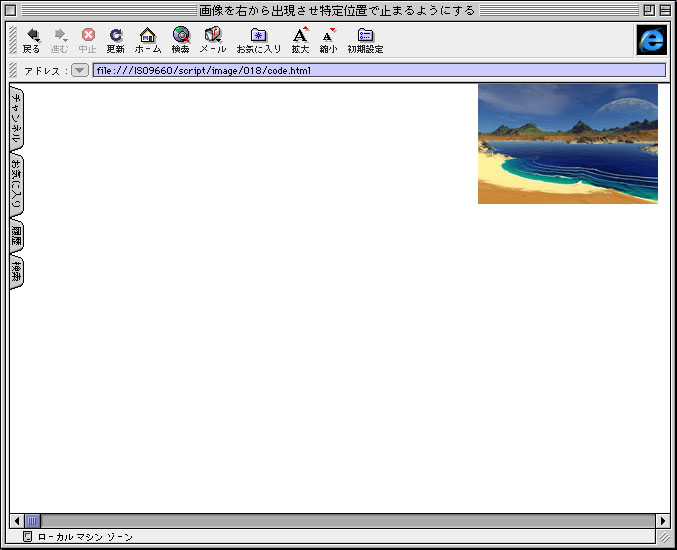
Task: Open the ホーム home icon
Action: click(x=148, y=41)
